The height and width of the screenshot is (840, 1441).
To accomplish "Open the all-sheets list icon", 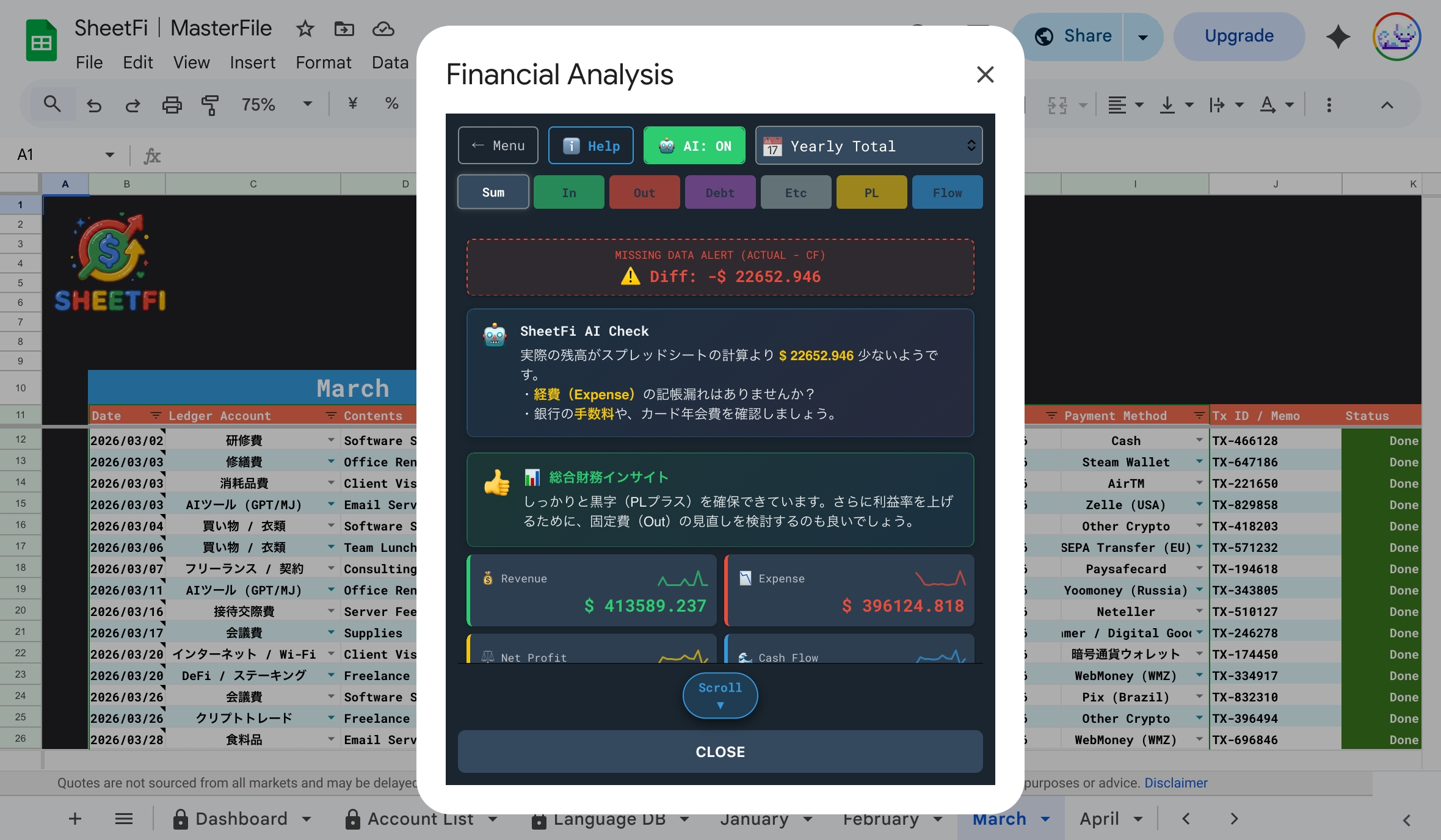I will [x=124, y=819].
